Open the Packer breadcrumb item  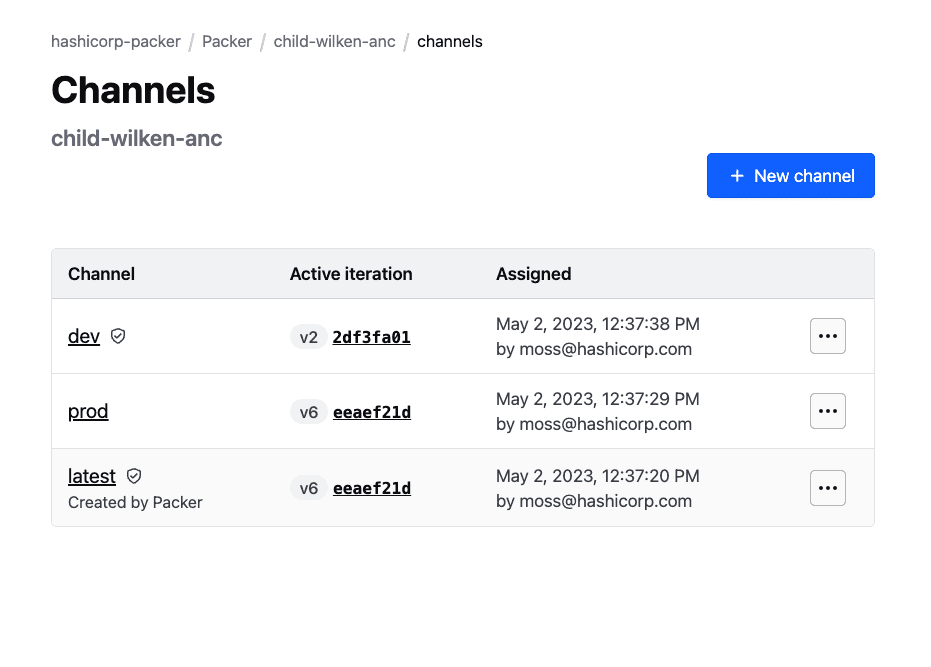point(227,41)
